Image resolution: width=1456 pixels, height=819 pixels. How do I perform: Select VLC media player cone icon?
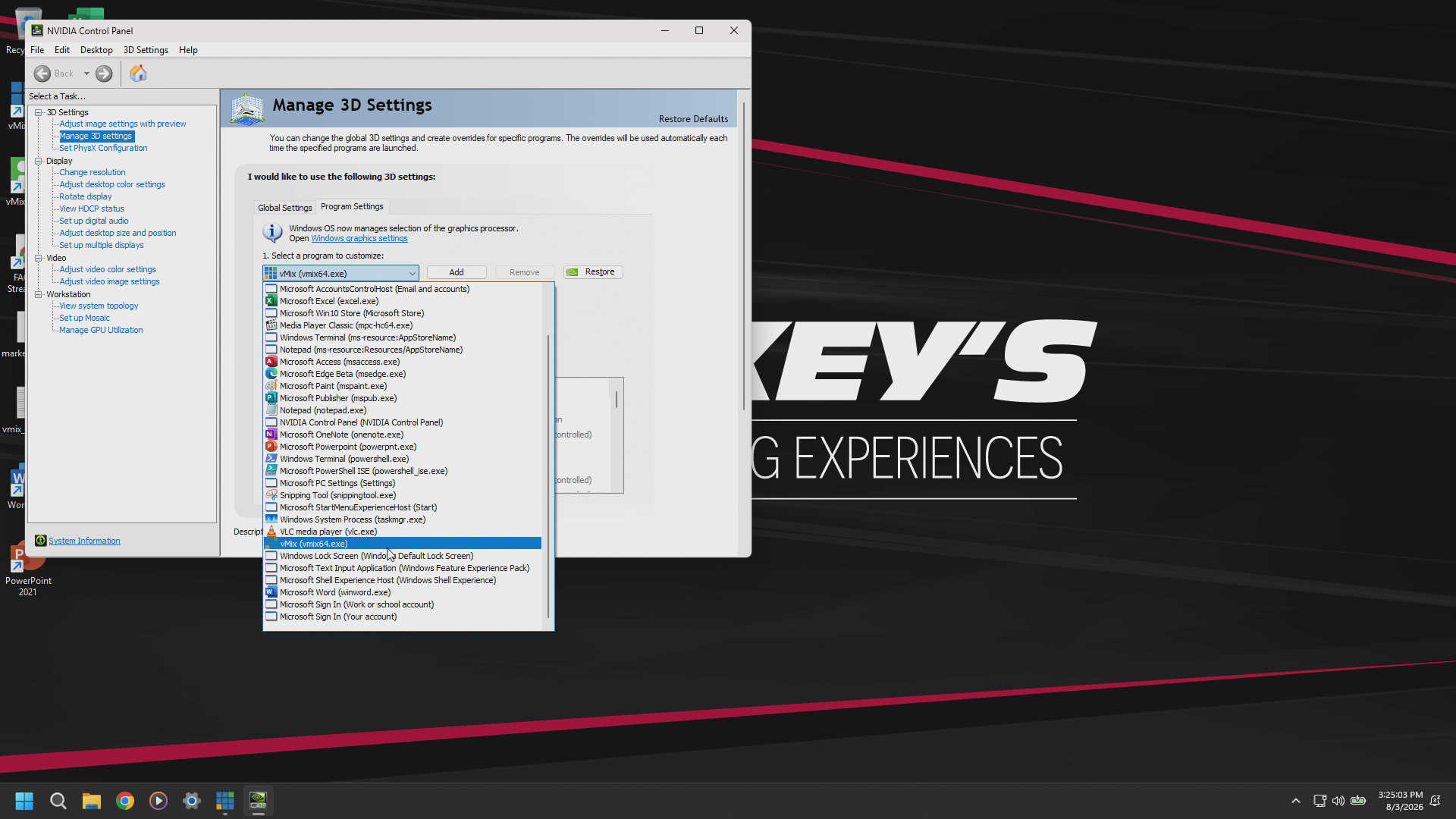click(x=271, y=532)
